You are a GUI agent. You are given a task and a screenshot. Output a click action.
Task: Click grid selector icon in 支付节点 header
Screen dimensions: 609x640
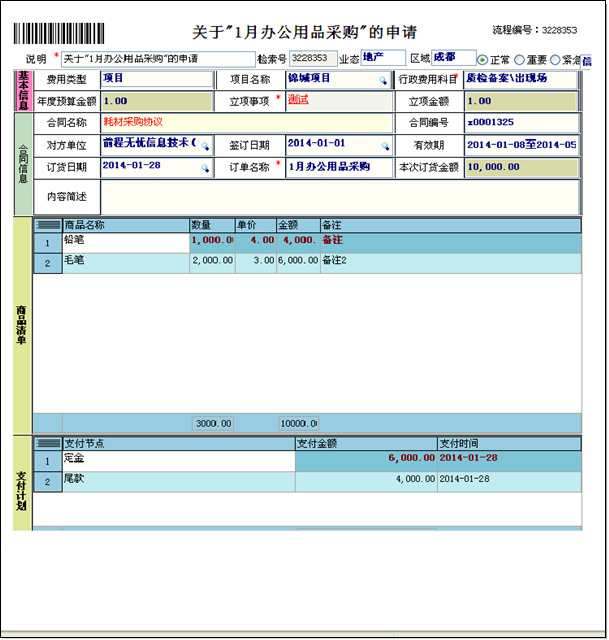pyautogui.click(x=48, y=443)
